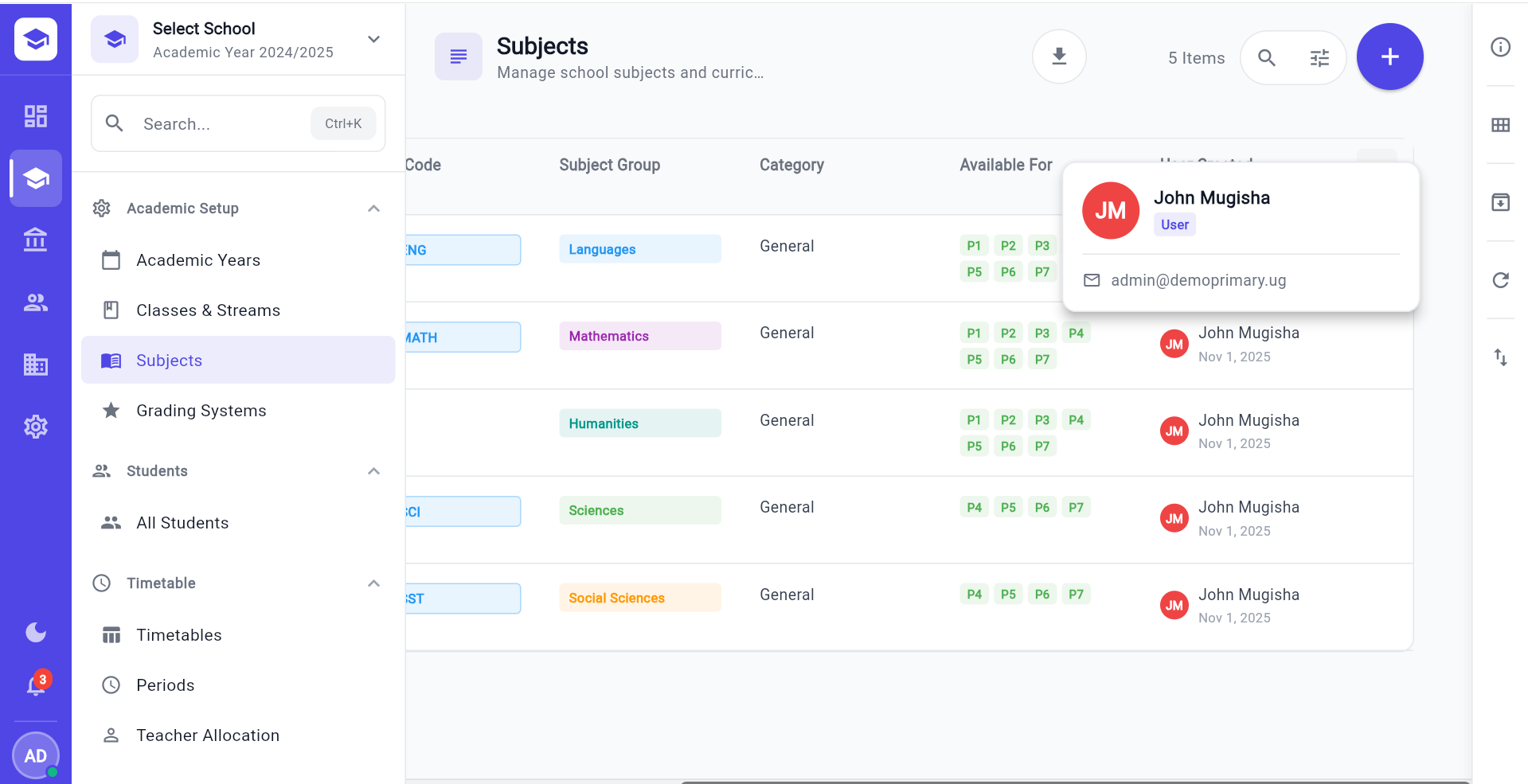Open the sort order control on right rail
1528x784 pixels.
pyautogui.click(x=1500, y=357)
